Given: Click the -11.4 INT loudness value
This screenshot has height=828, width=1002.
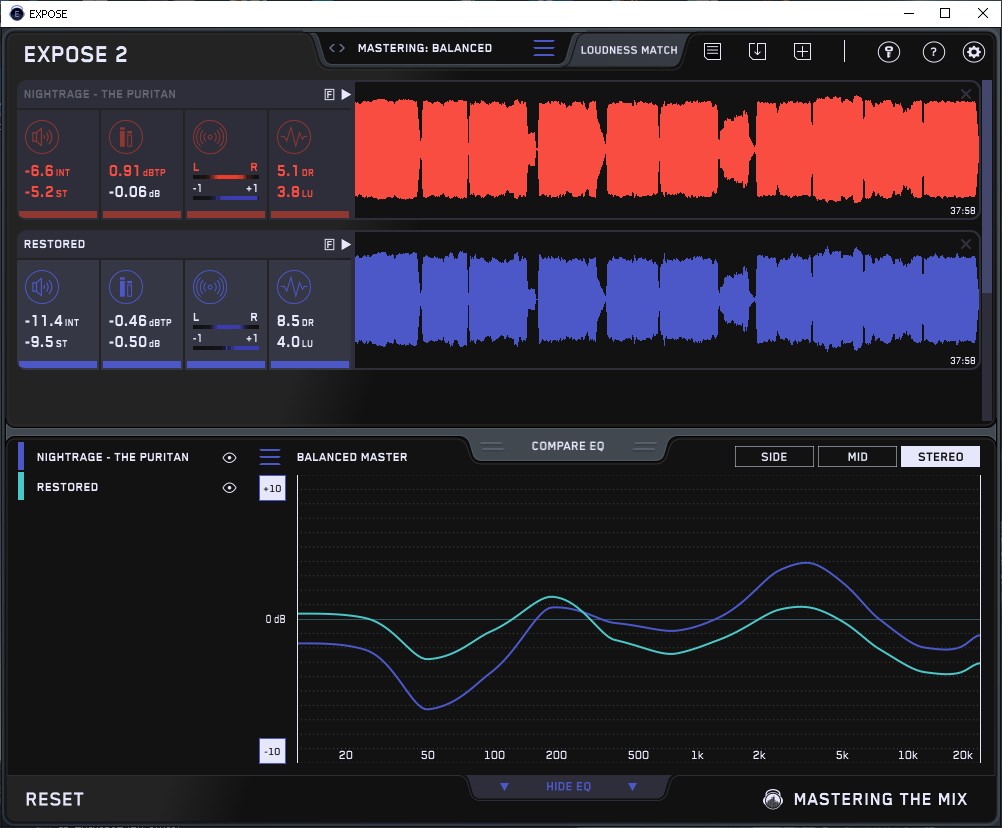Looking at the screenshot, I should click(x=52, y=321).
